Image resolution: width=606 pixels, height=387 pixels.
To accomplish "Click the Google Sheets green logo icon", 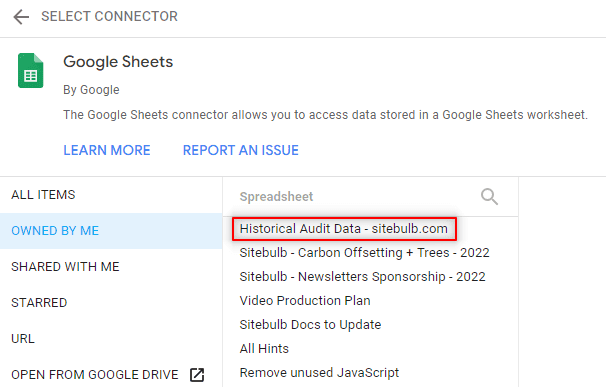I will [31, 70].
